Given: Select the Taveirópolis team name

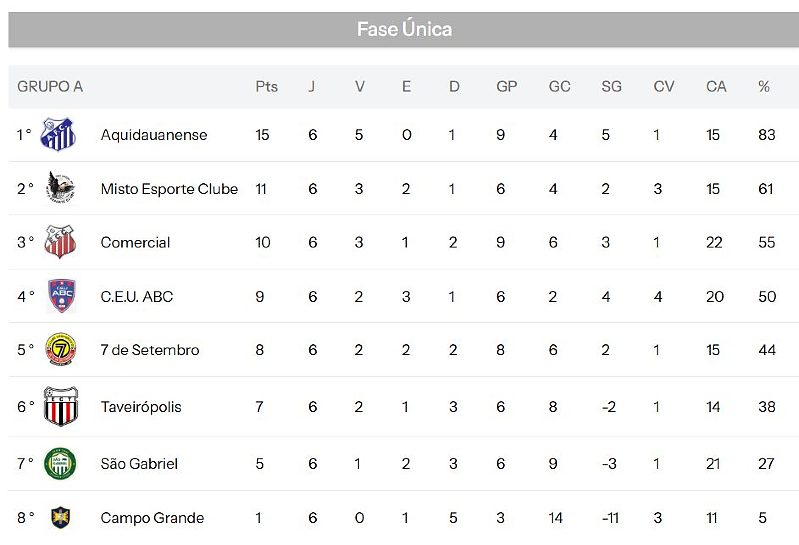Looking at the screenshot, I should point(141,407).
